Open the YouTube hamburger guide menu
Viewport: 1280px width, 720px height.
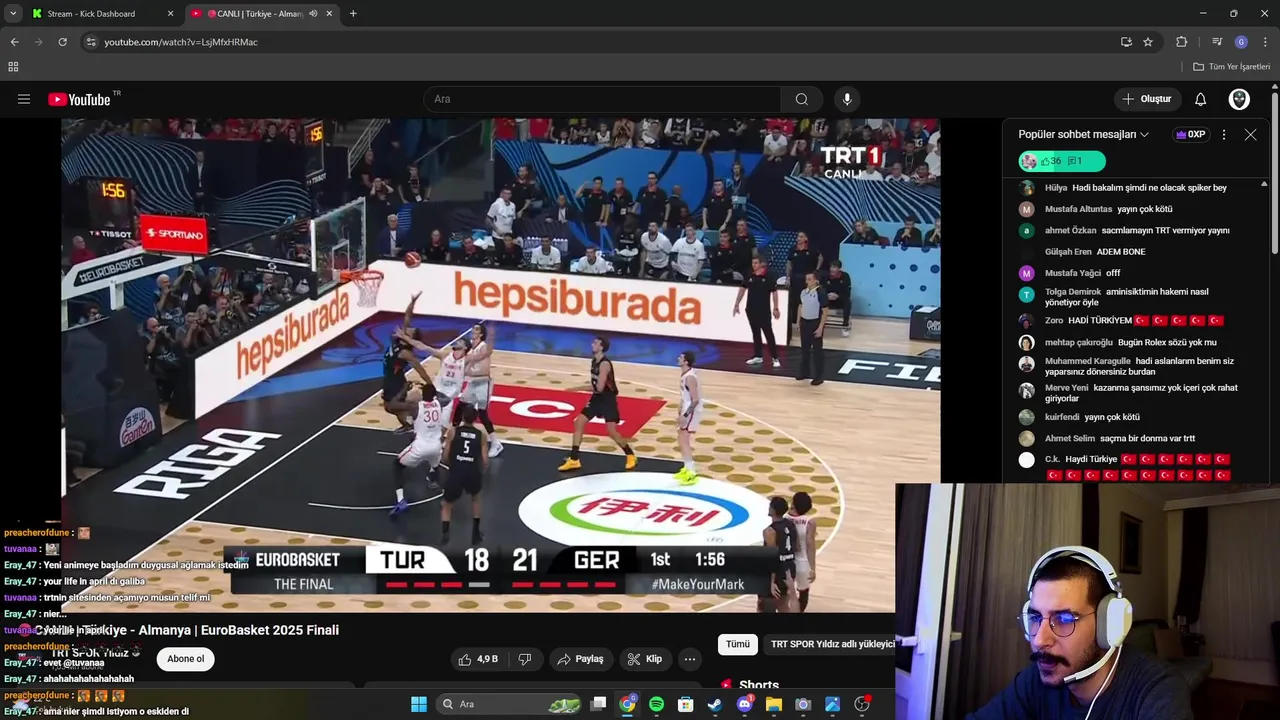pyautogui.click(x=24, y=99)
